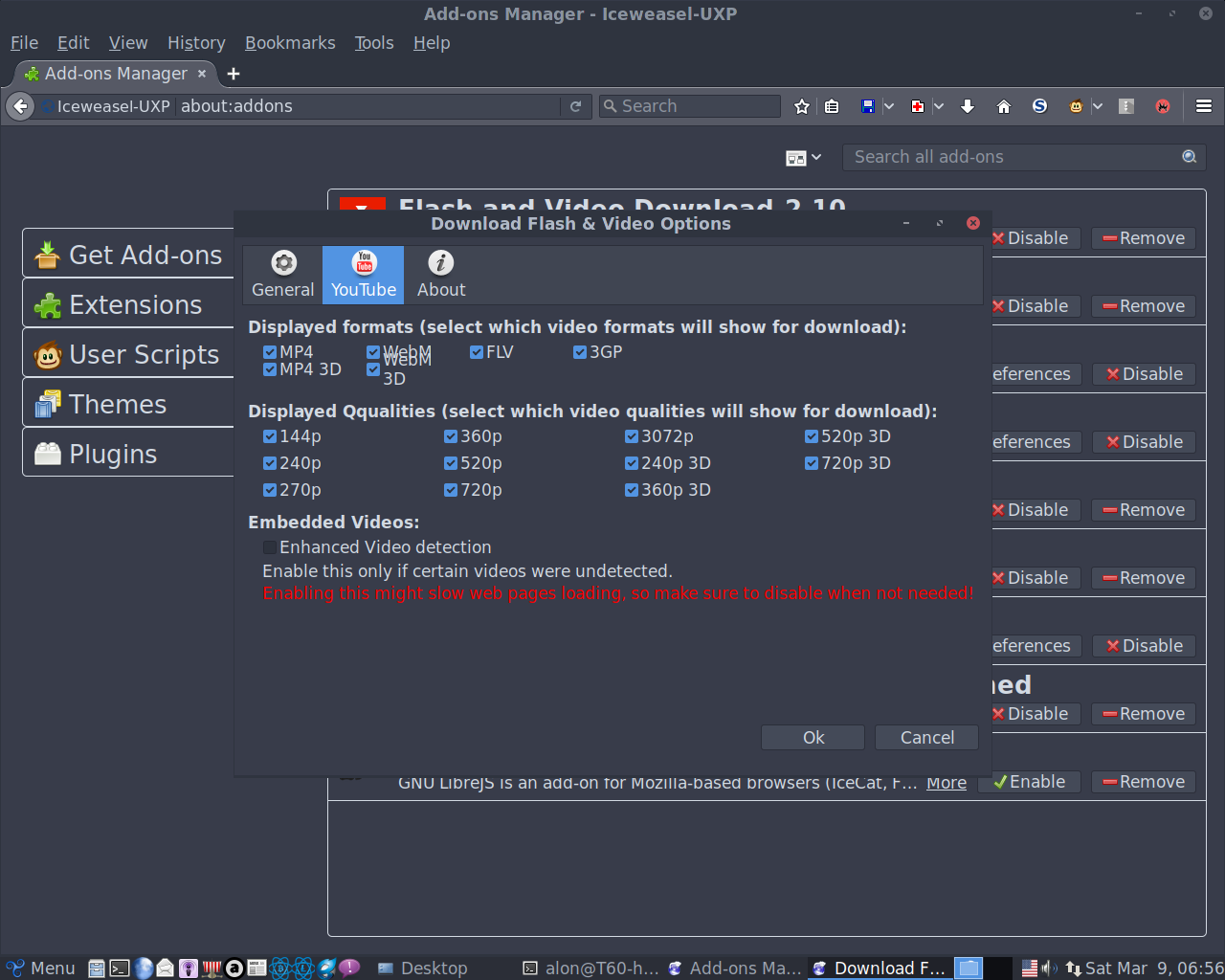Open the add-ons tools dropdown
Image resolution: width=1225 pixels, height=980 pixels.
(x=804, y=158)
